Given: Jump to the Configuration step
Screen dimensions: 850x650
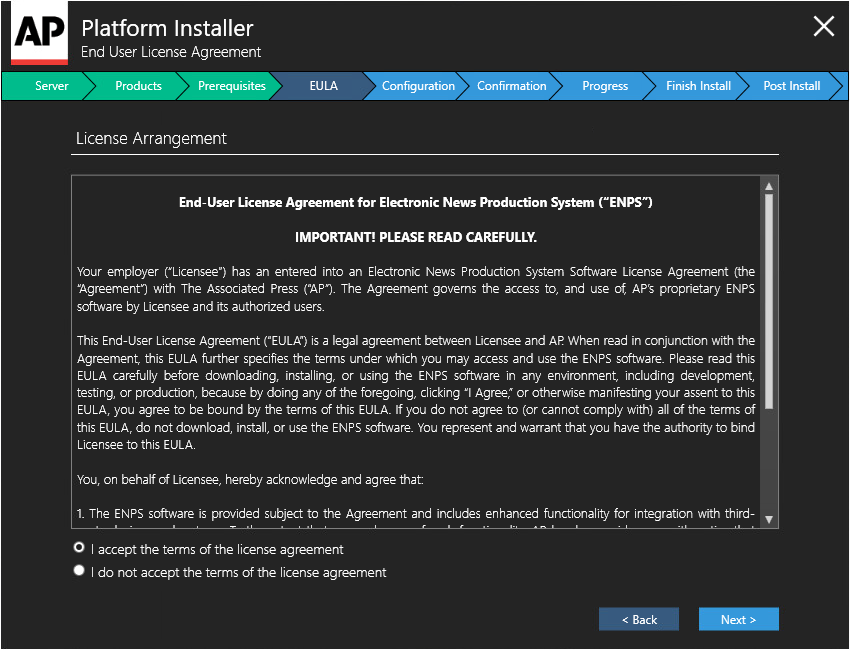Looking at the screenshot, I should point(418,86).
